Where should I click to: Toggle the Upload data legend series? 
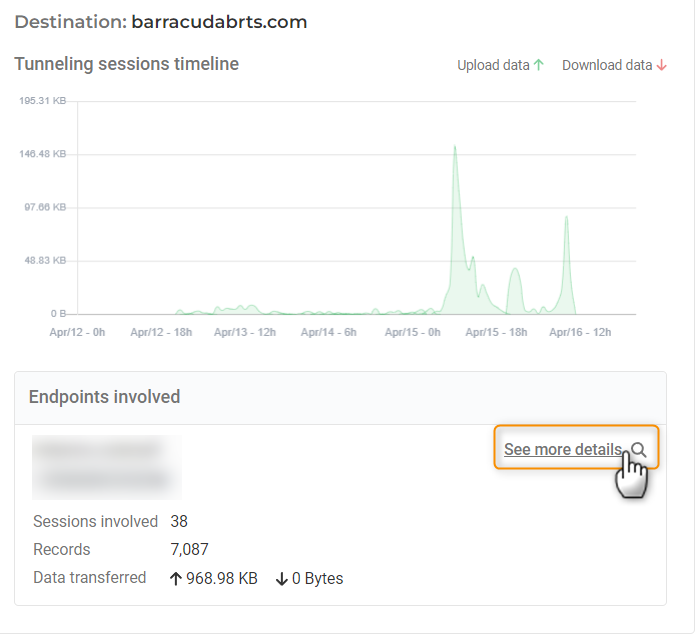(x=493, y=65)
